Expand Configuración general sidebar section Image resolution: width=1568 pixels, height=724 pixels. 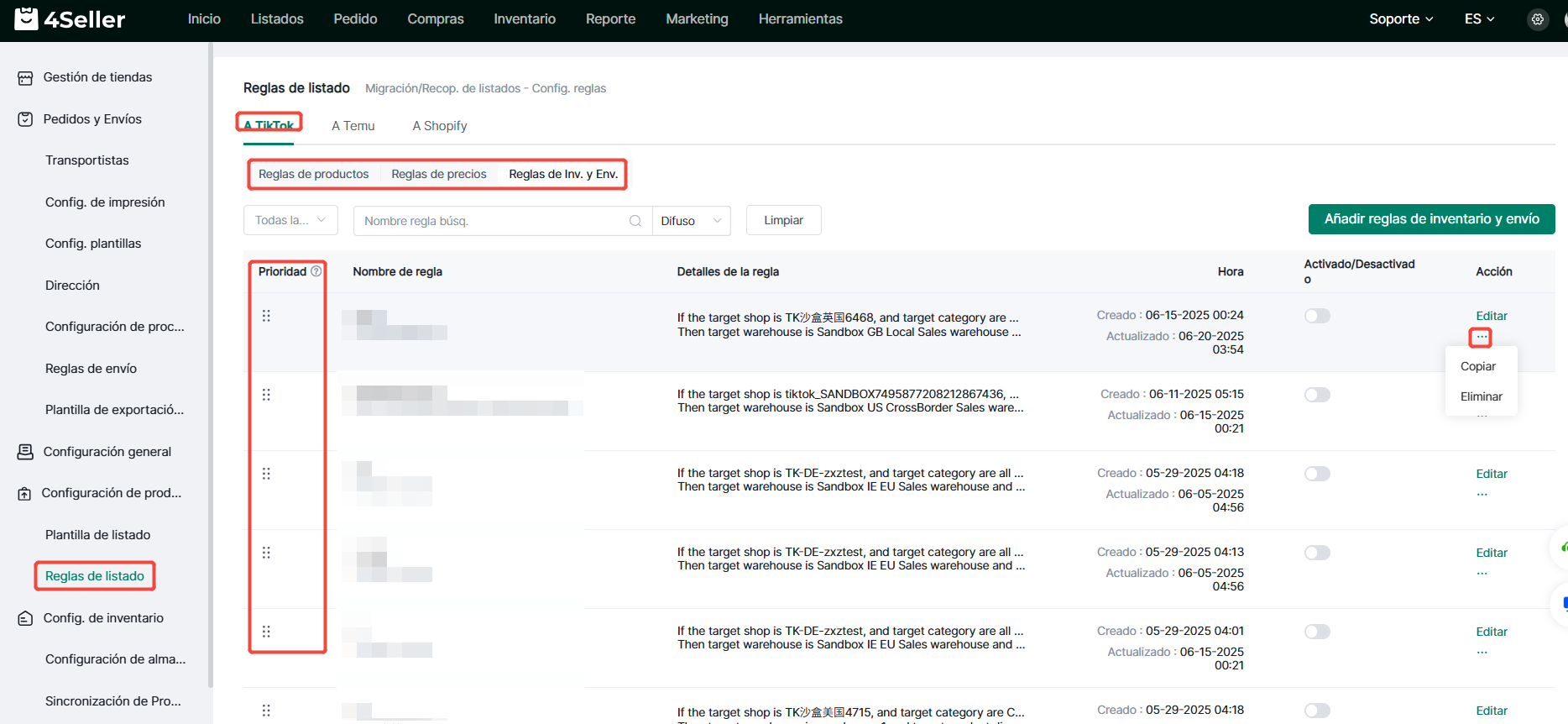(107, 452)
